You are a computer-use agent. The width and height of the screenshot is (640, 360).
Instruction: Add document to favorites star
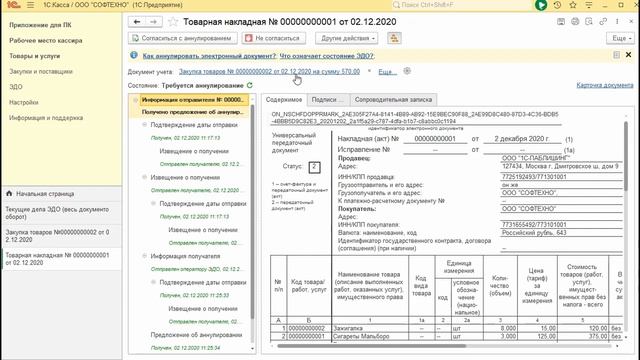coord(173,22)
